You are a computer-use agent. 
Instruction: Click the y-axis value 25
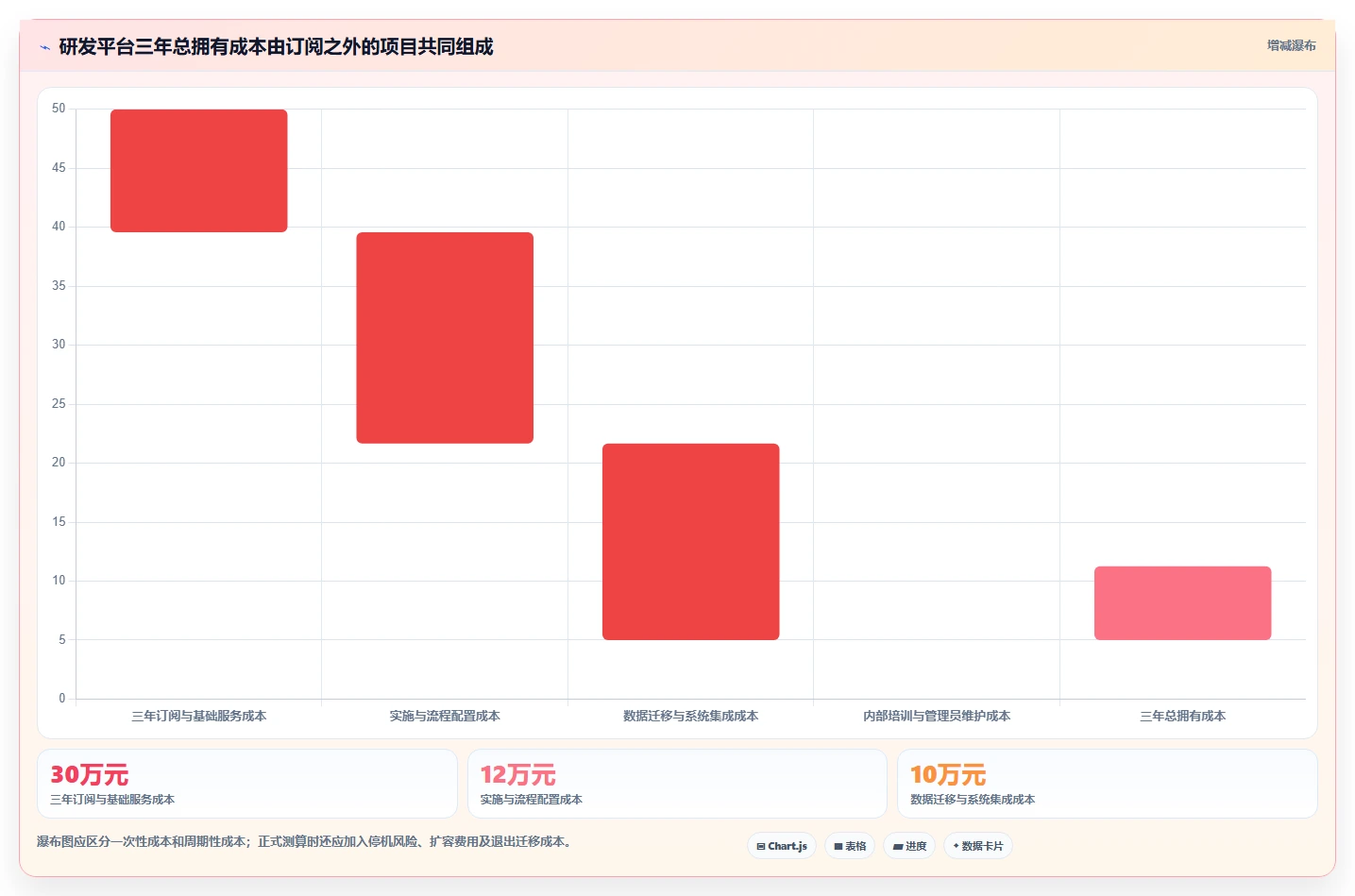(x=59, y=404)
